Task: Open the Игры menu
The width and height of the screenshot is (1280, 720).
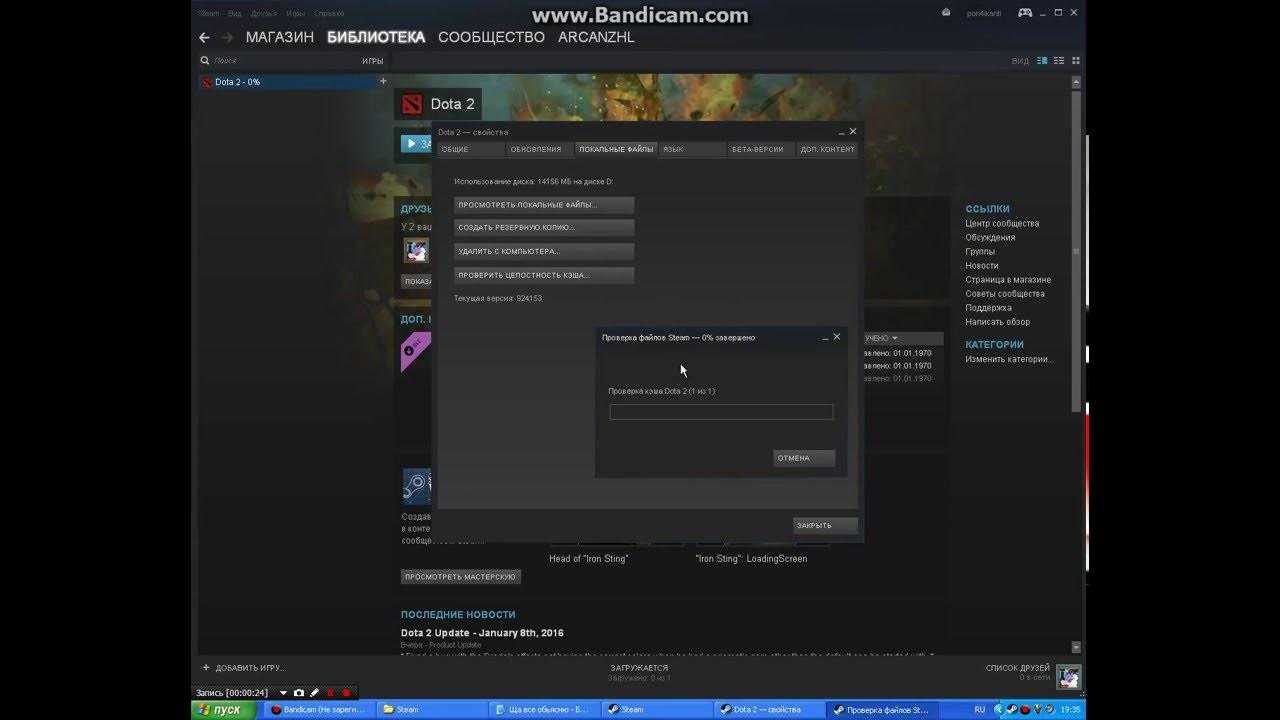Action: (x=295, y=13)
